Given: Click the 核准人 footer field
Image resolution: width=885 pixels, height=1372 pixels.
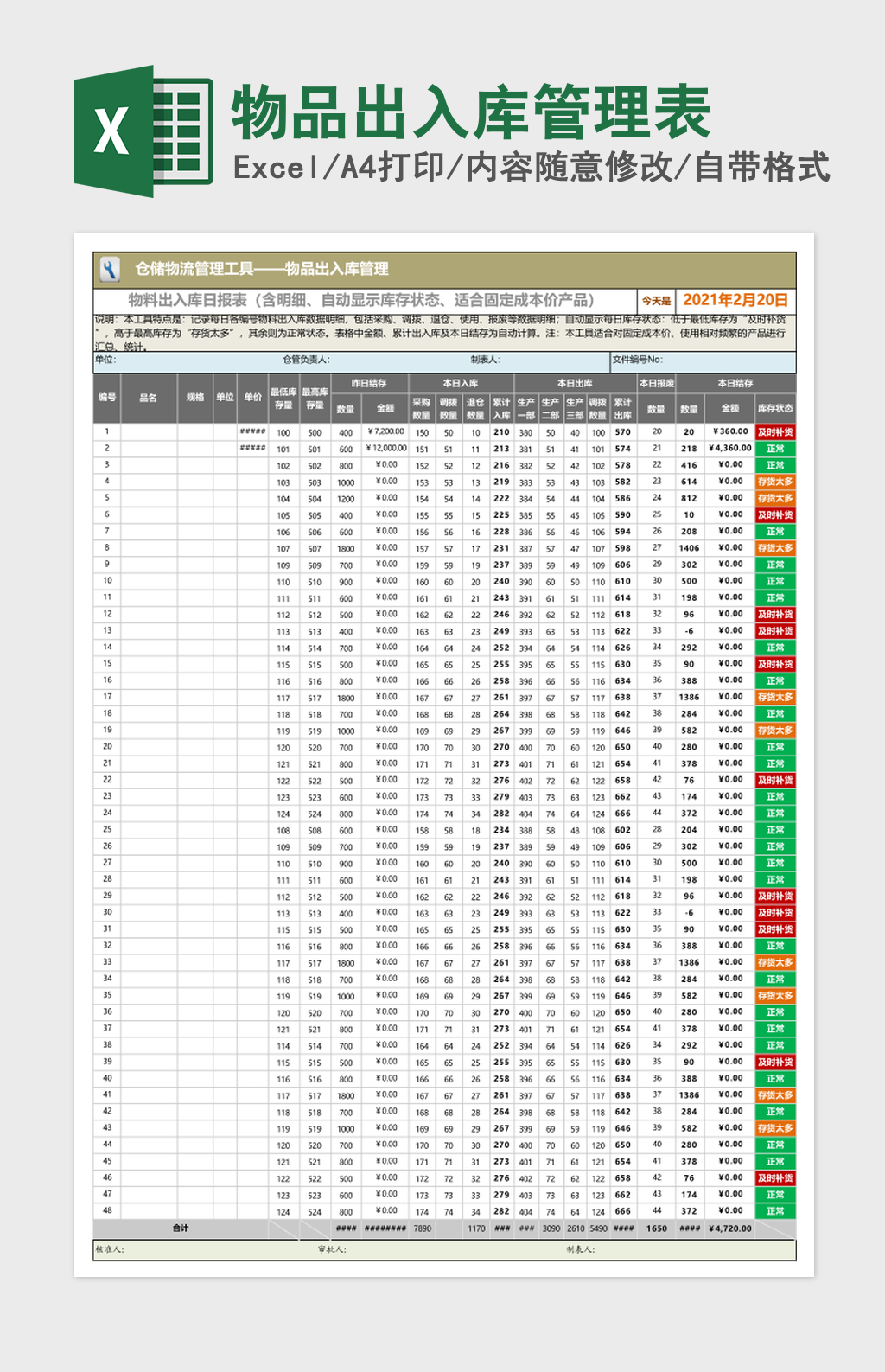Looking at the screenshot, I should 110,1249.
